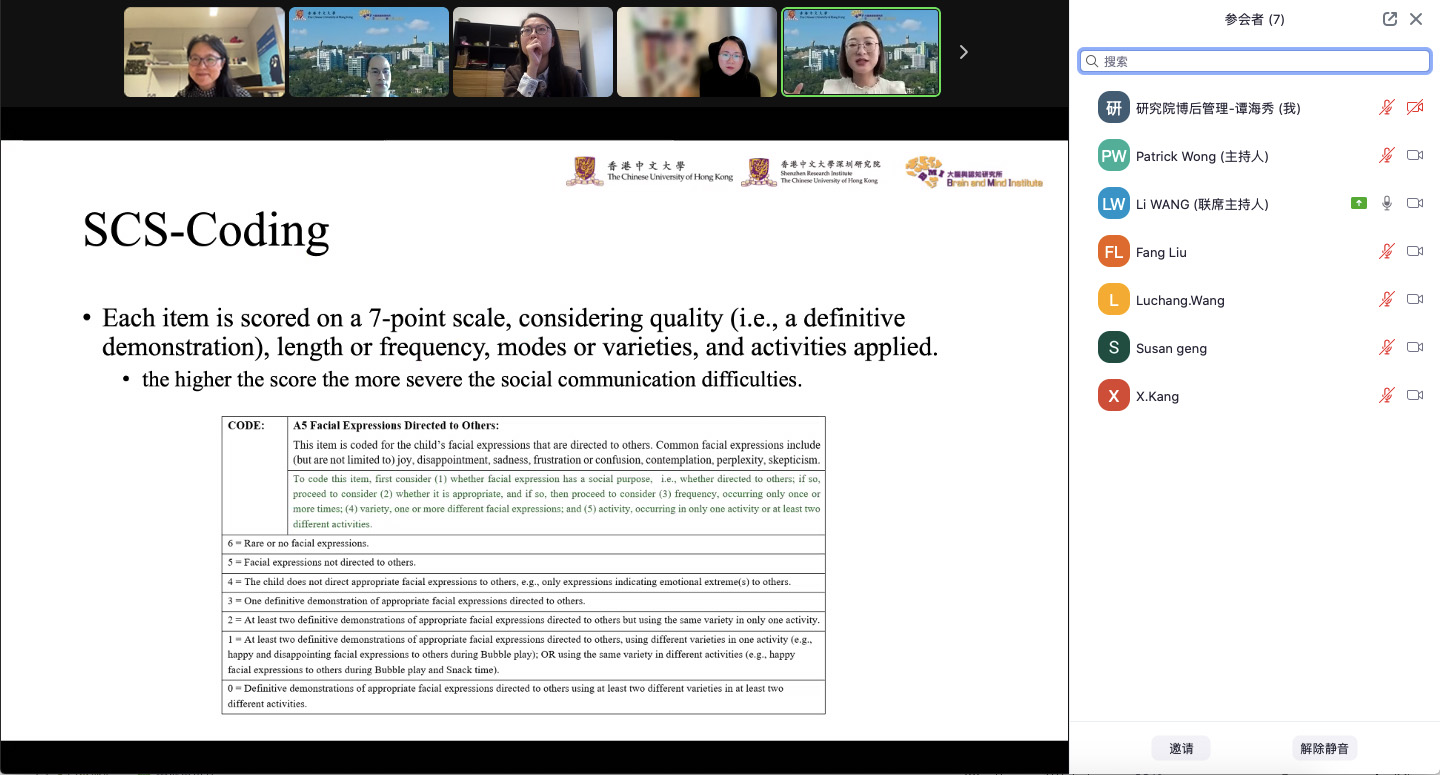Click X.Kang's camera icon
Viewport: 1440px width, 775px height.
[1415, 396]
